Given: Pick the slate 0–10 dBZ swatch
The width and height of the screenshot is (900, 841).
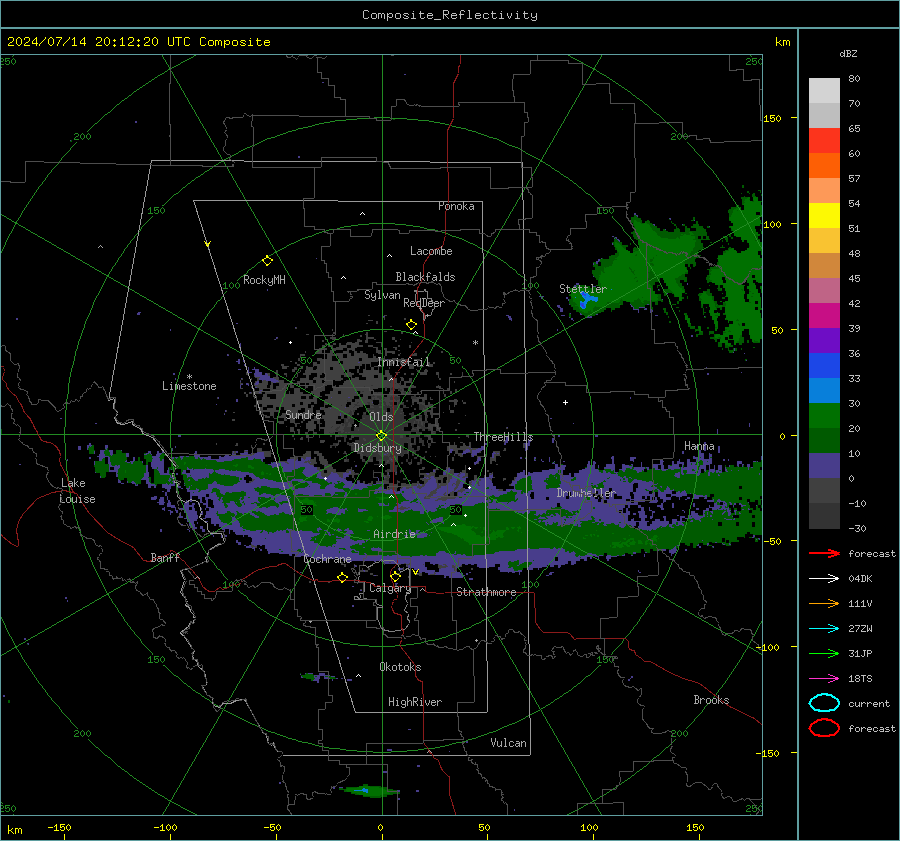Looking at the screenshot, I should click(824, 466).
